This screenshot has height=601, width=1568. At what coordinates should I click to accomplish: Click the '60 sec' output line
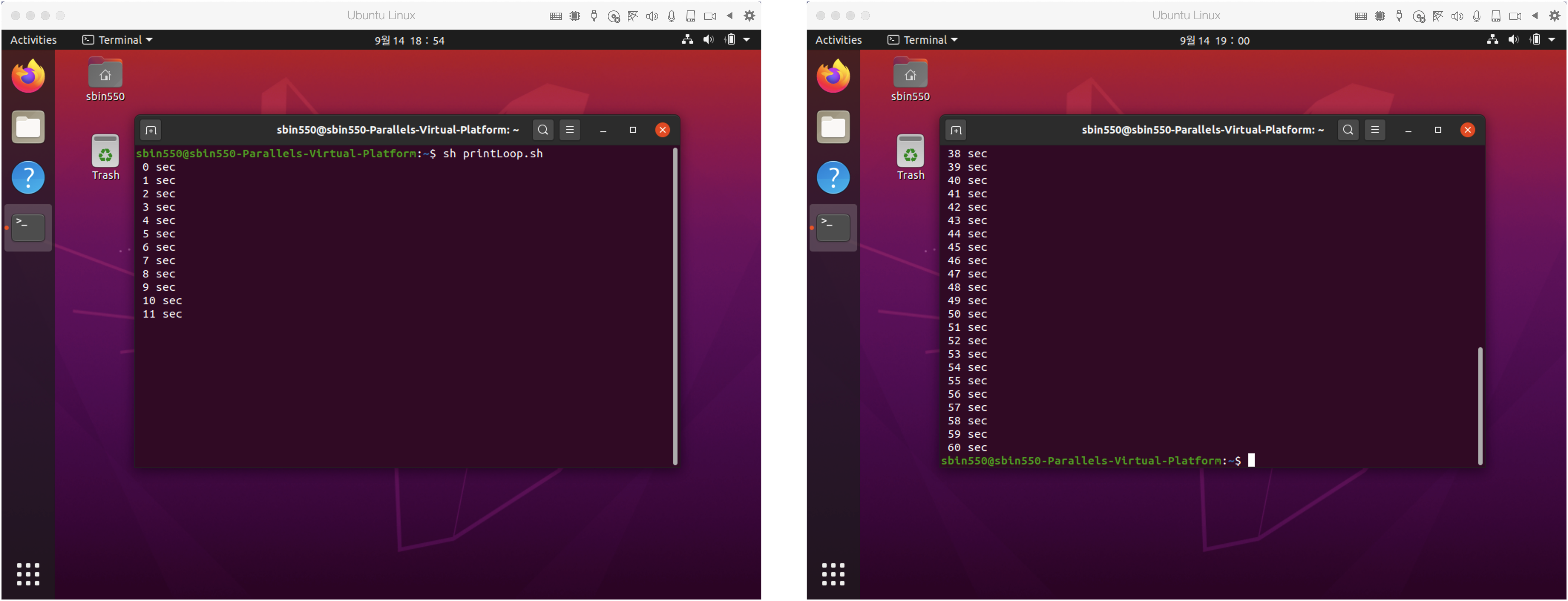[x=967, y=447]
